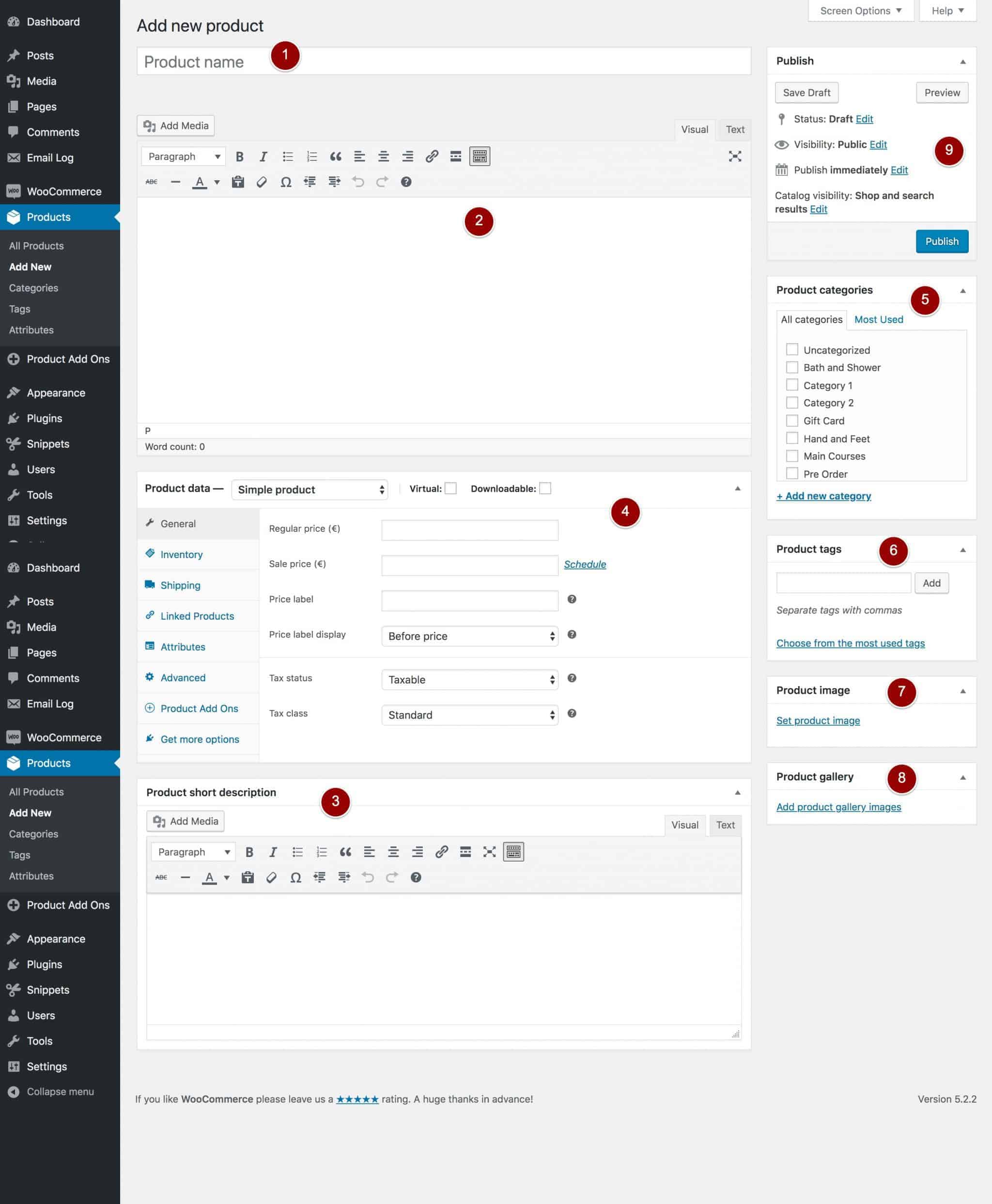
Task: Open the Tax class Standard dropdown
Action: click(x=470, y=715)
